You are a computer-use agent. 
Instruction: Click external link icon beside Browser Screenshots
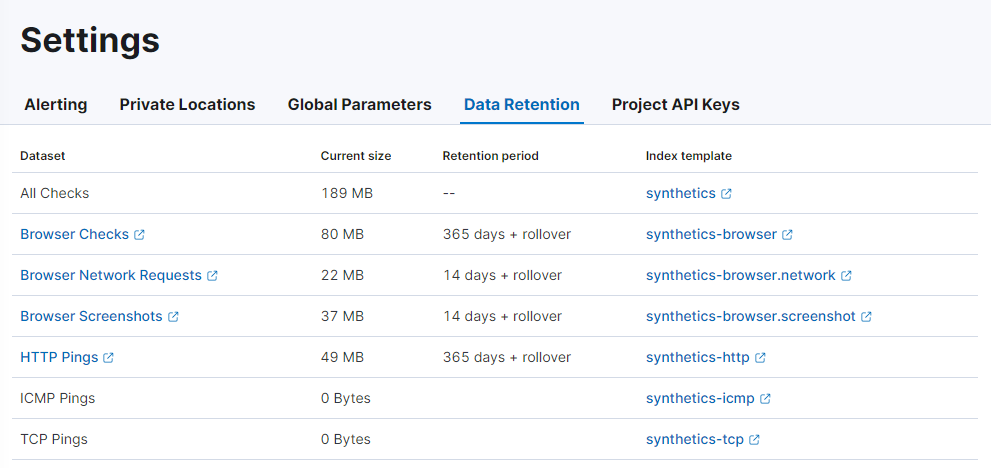[173, 317]
